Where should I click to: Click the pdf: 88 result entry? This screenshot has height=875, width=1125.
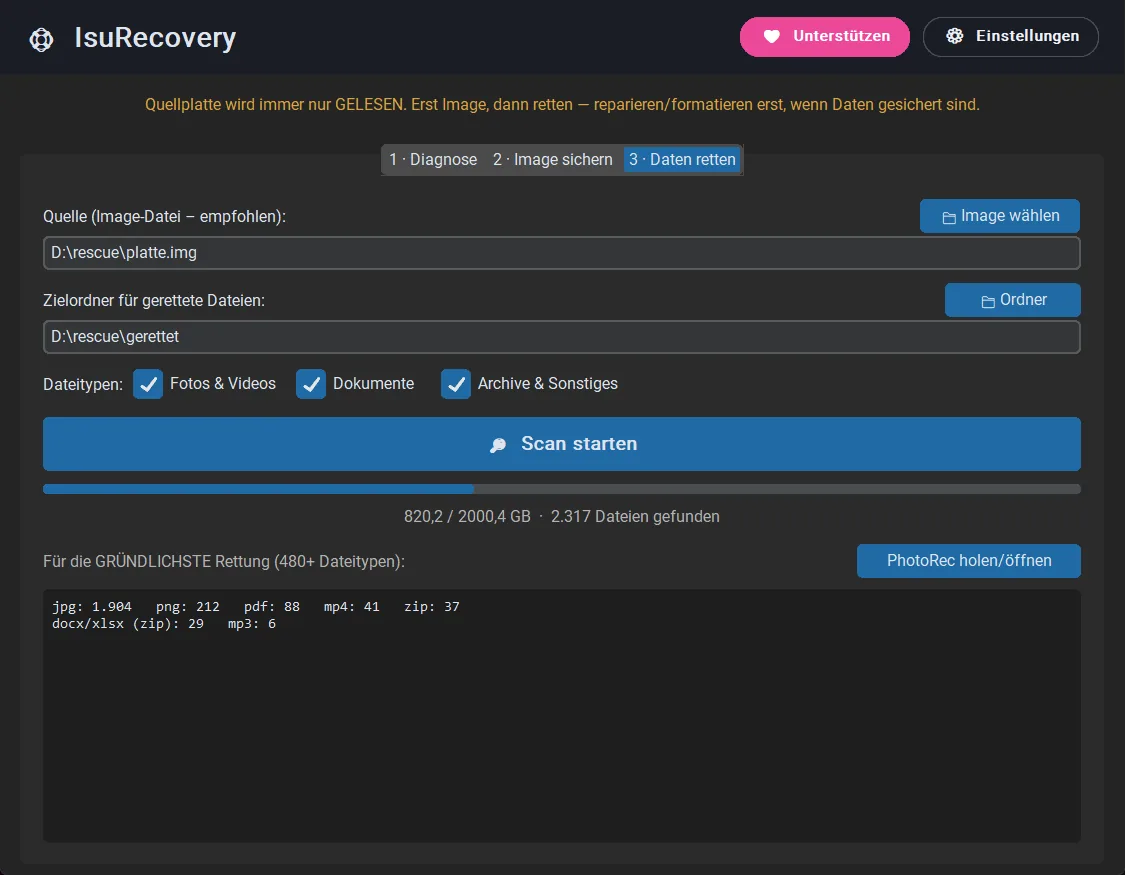272,607
